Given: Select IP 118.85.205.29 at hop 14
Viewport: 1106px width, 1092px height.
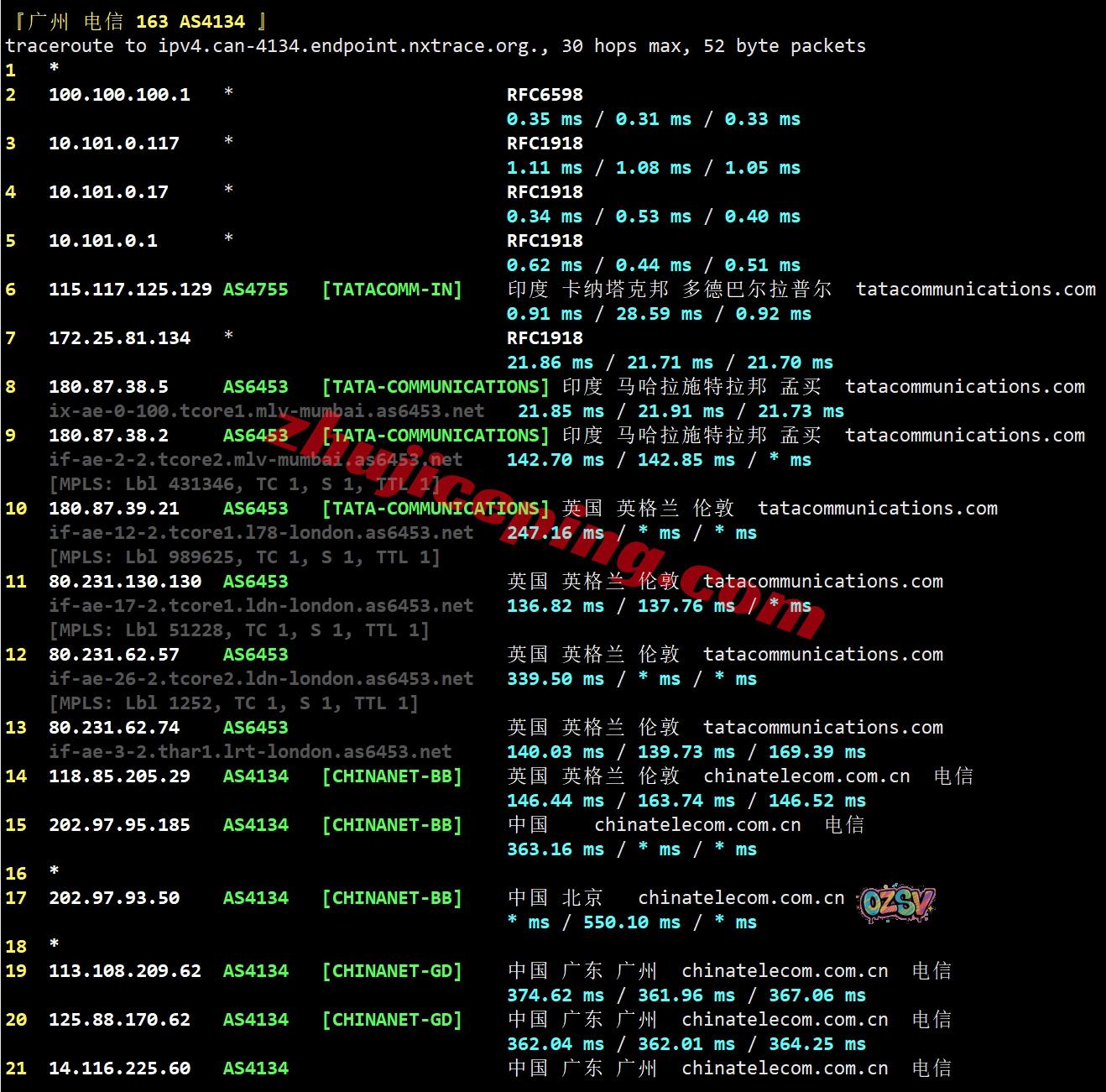Looking at the screenshot, I should coord(119,776).
